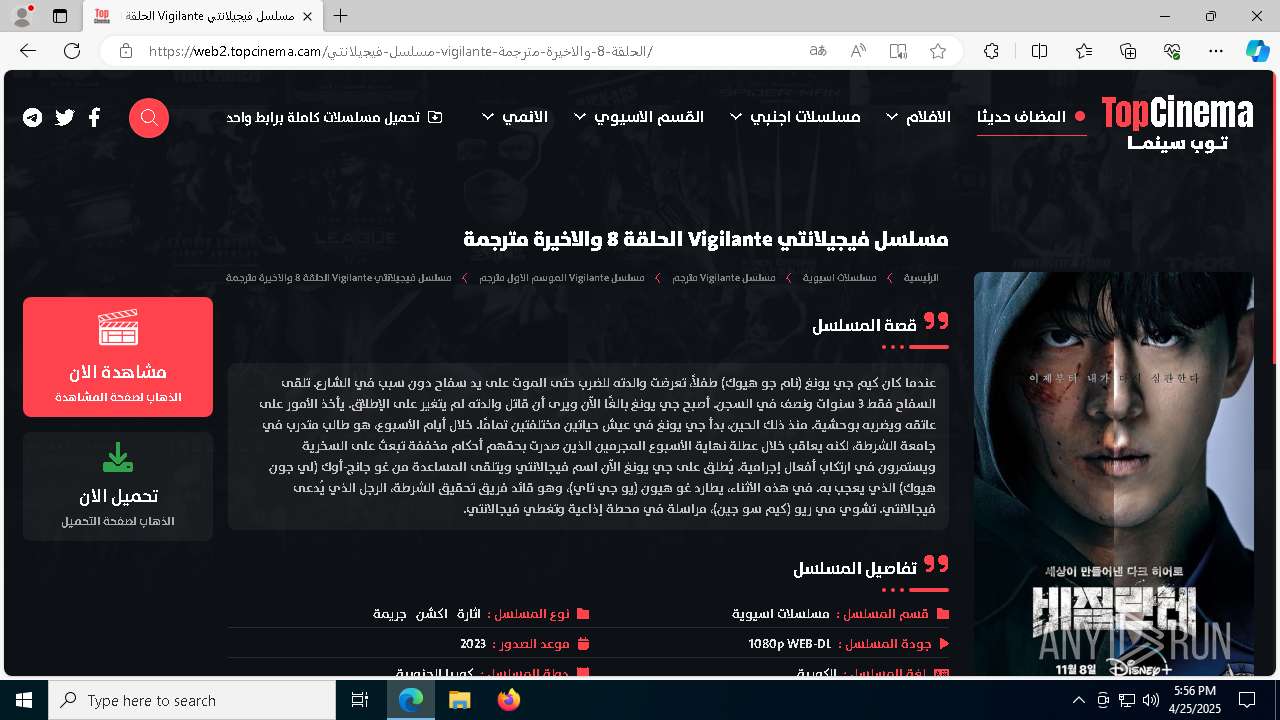Open collections icon in Edge toolbar
Screen dimensions: 1280x720
tap(1128, 51)
